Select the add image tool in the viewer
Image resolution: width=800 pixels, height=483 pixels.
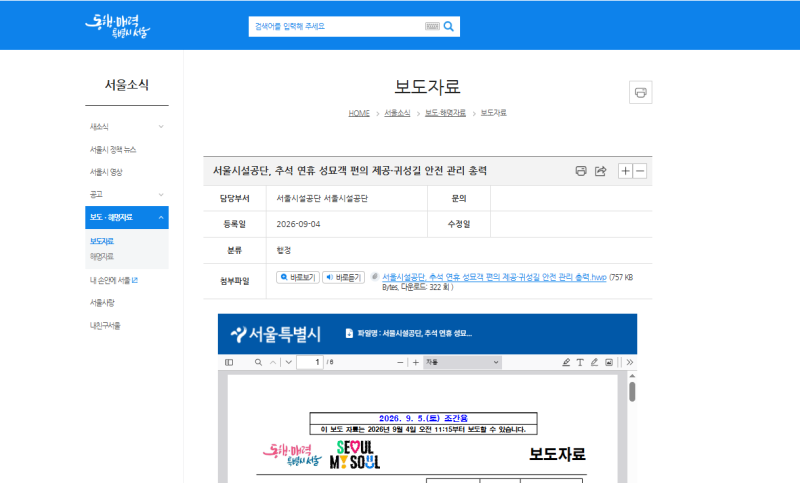[609, 362]
